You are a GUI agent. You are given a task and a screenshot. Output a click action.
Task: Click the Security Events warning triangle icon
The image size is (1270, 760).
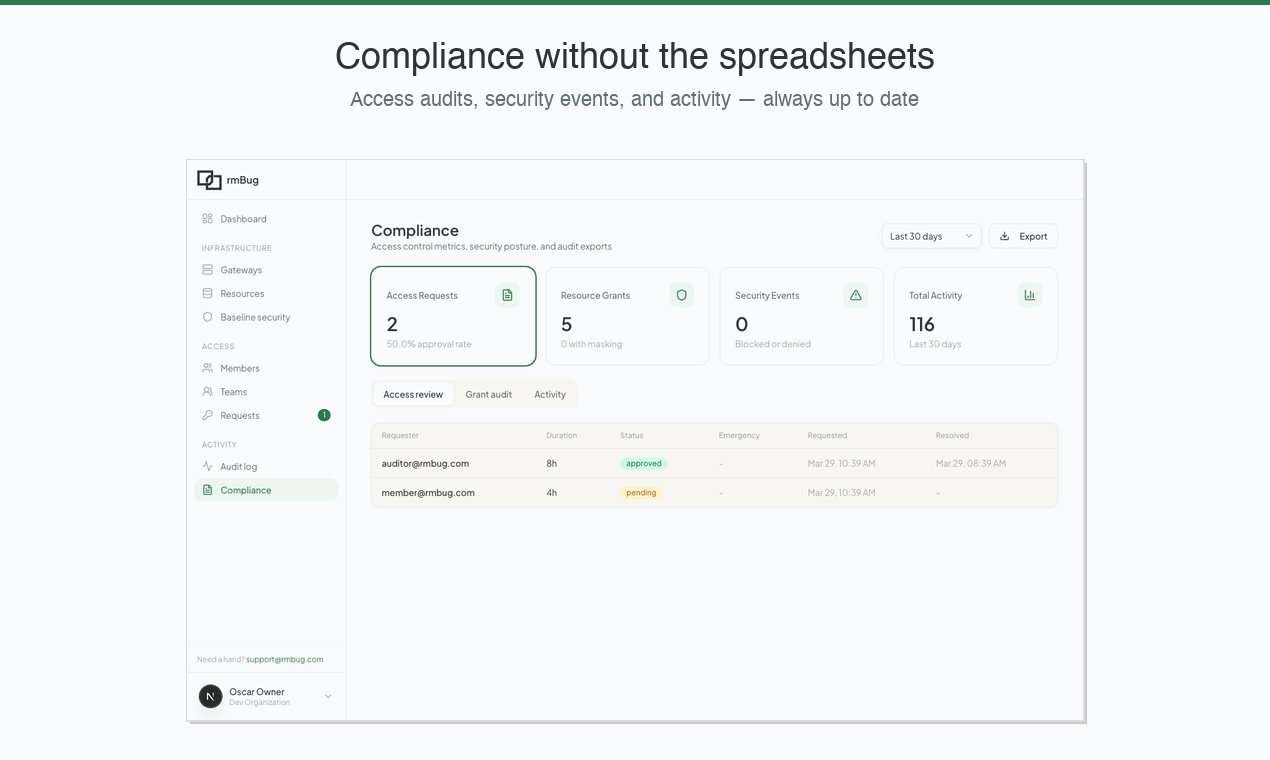tap(855, 295)
